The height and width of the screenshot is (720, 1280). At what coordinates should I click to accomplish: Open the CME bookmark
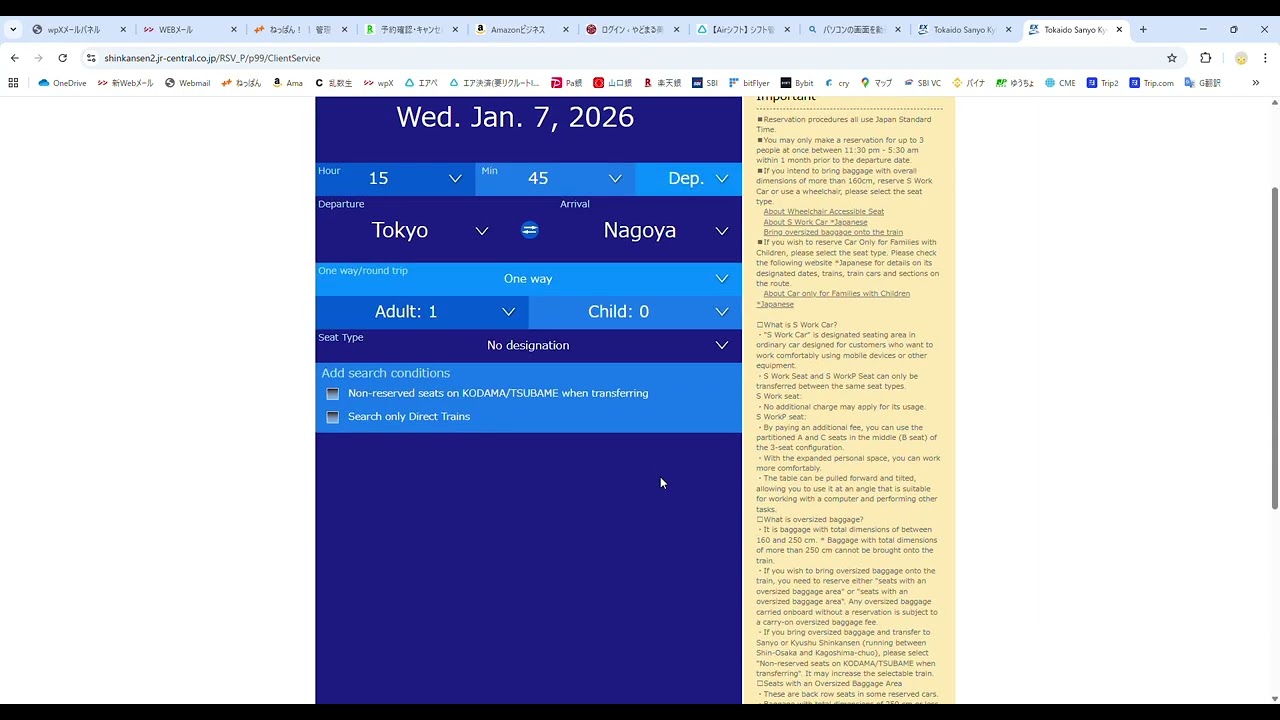click(x=1060, y=83)
